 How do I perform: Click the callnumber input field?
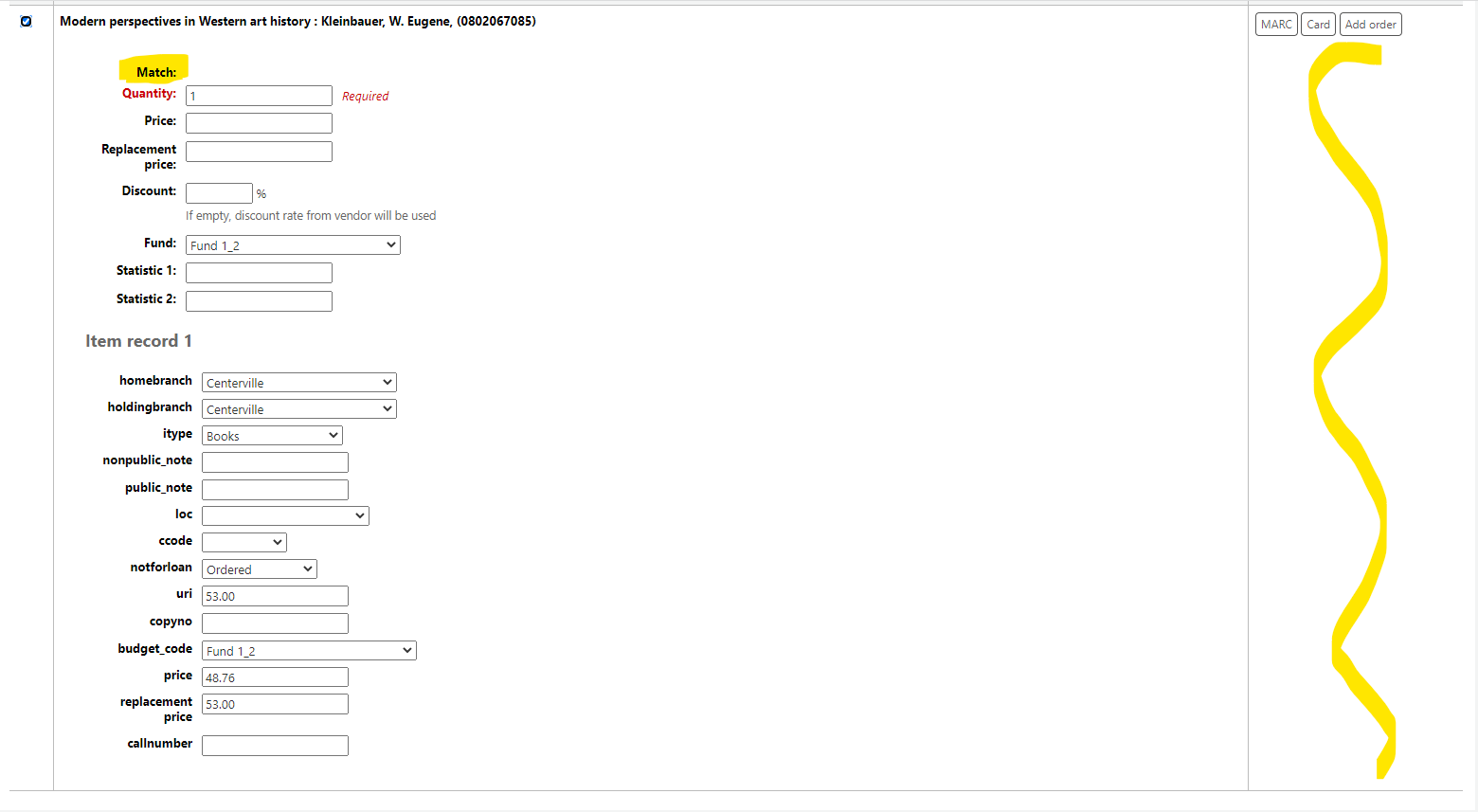pos(275,746)
